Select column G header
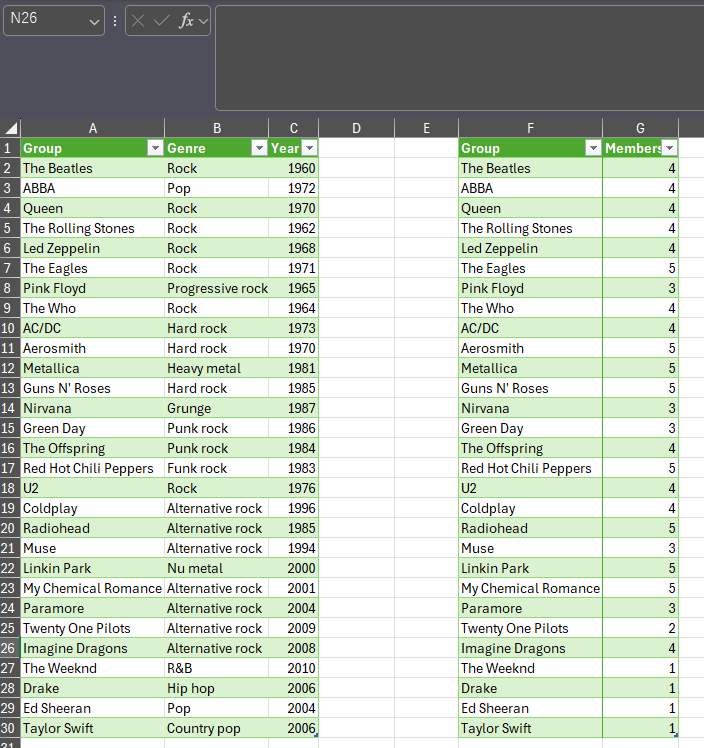The image size is (704, 748). pos(640,128)
